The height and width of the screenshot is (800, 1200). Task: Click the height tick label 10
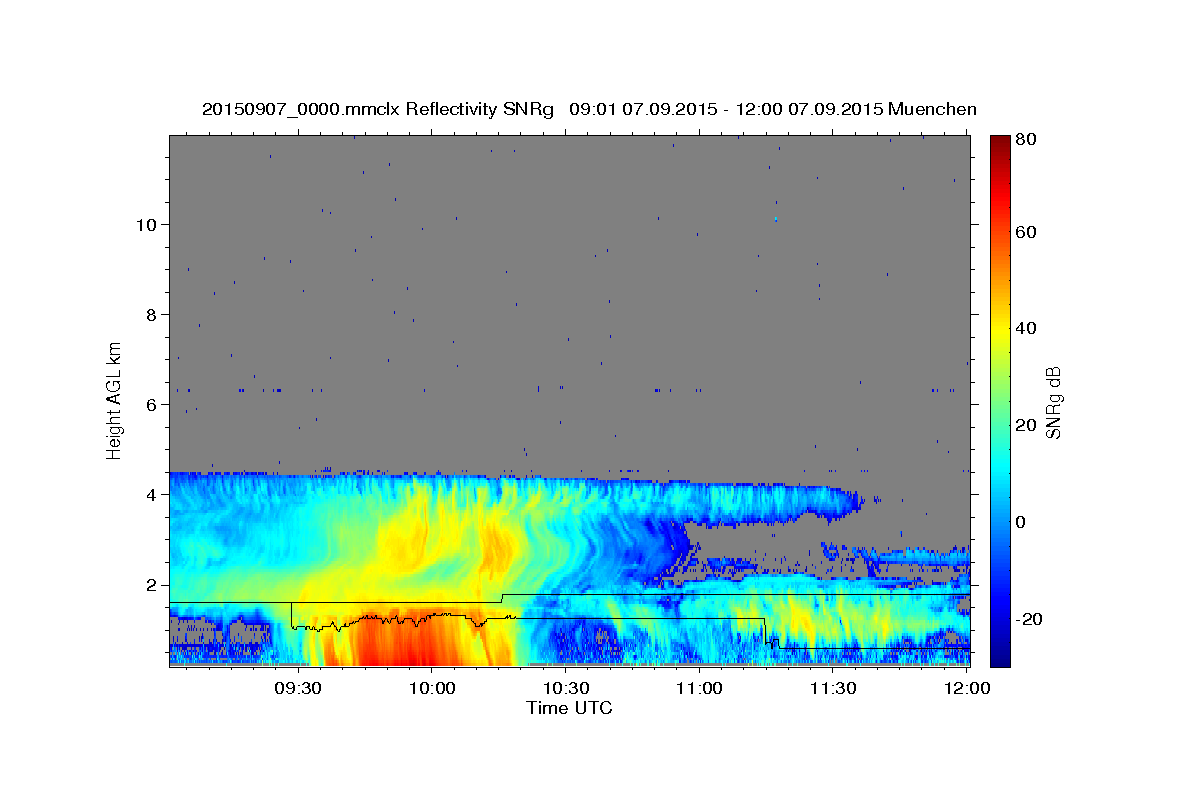tap(146, 224)
